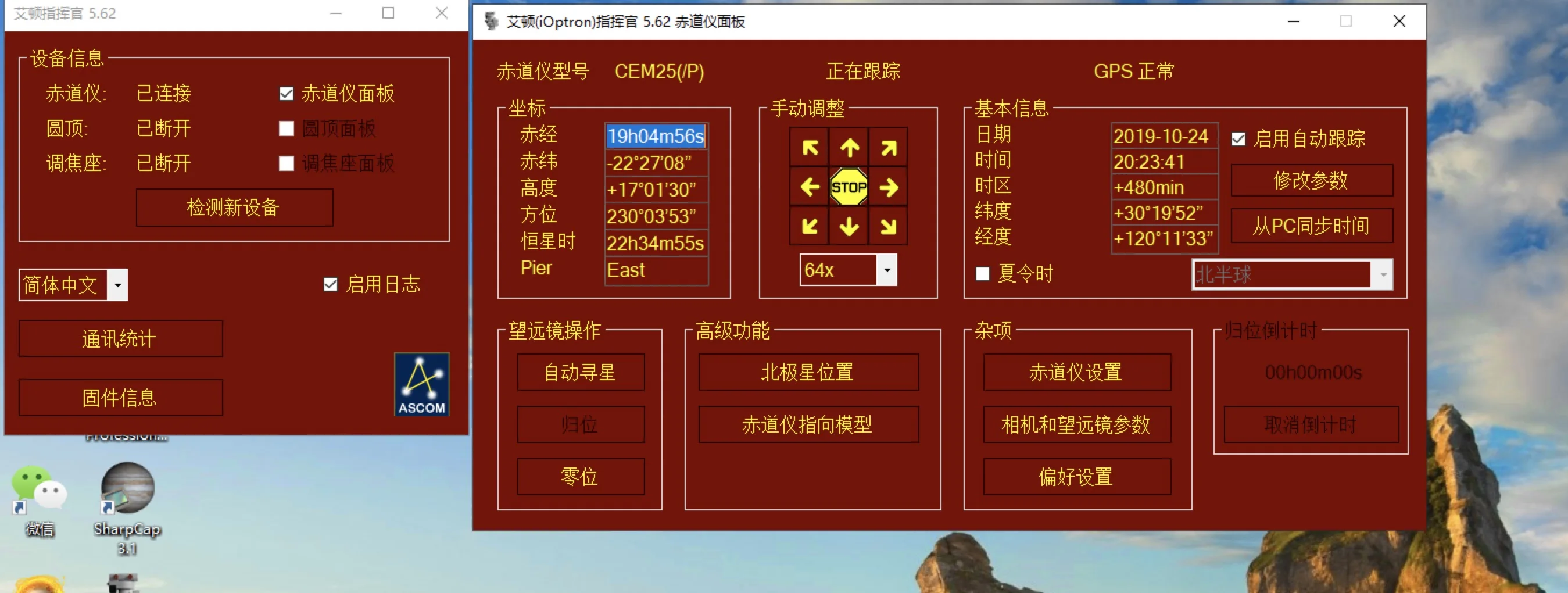This screenshot has height=593, width=1568.
Task: Open 偏好设置
Action: click(x=1077, y=477)
